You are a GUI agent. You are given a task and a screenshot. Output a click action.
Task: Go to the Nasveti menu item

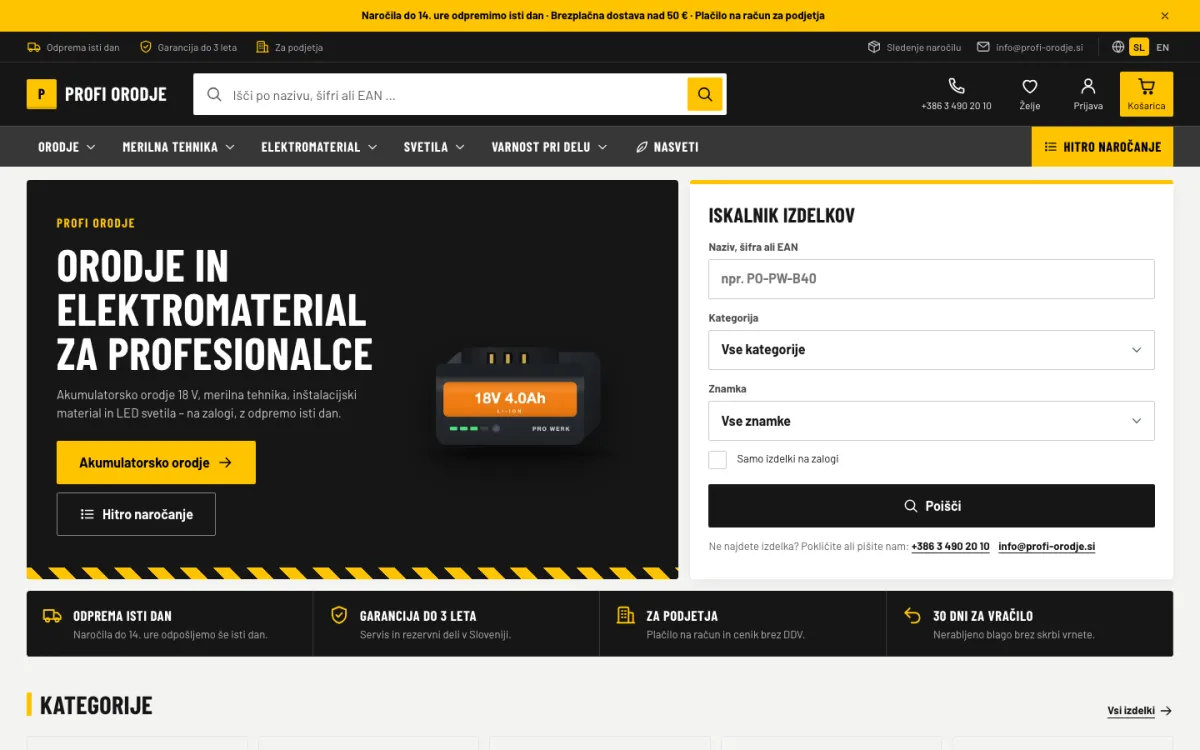tap(667, 147)
